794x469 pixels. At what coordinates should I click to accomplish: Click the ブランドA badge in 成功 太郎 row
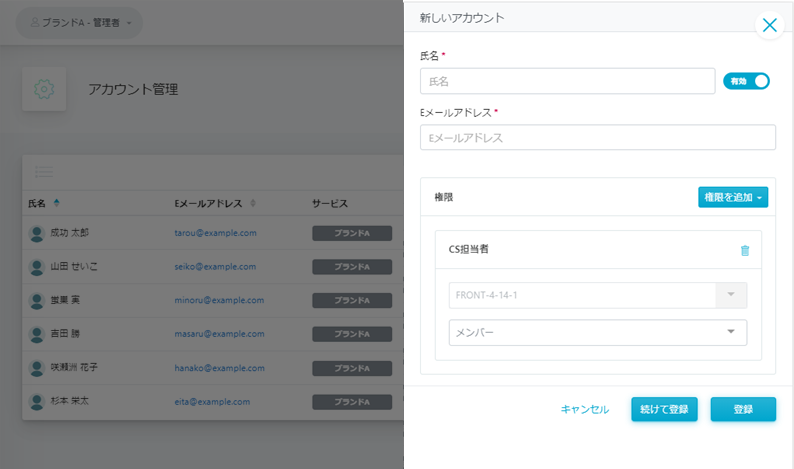pyautogui.click(x=352, y=233)
